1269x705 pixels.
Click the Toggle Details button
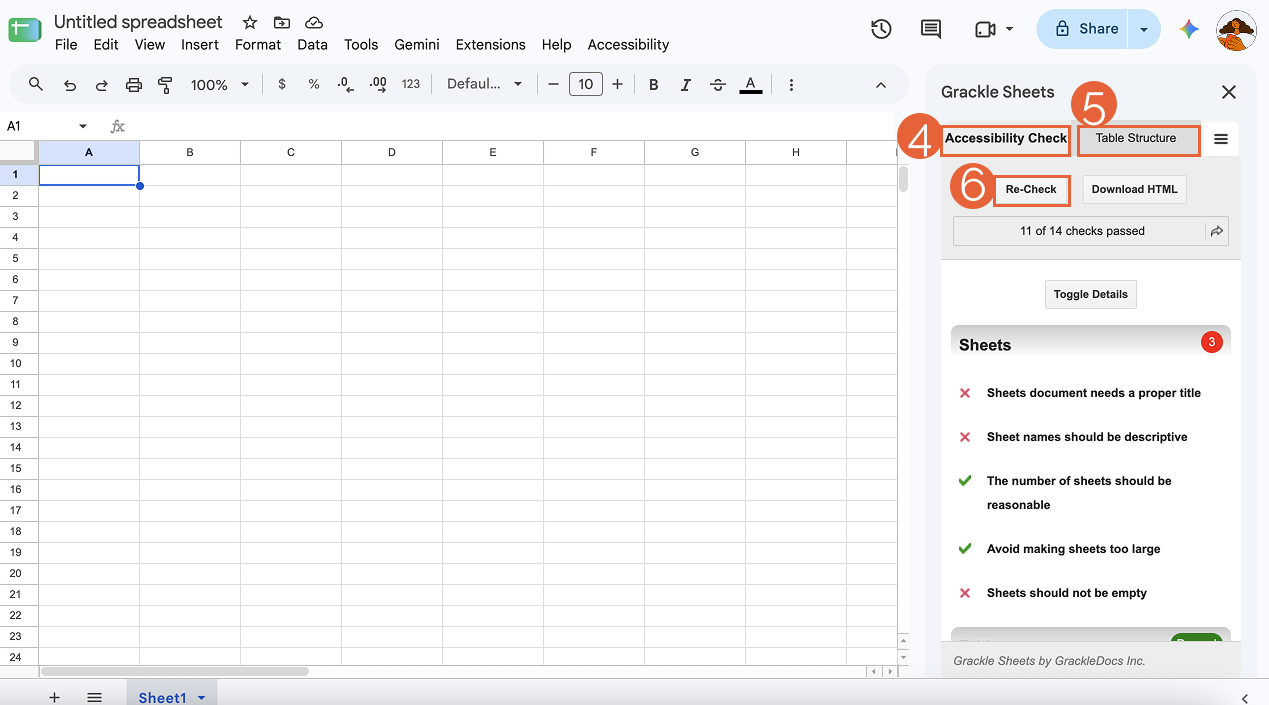[1090, 294]
